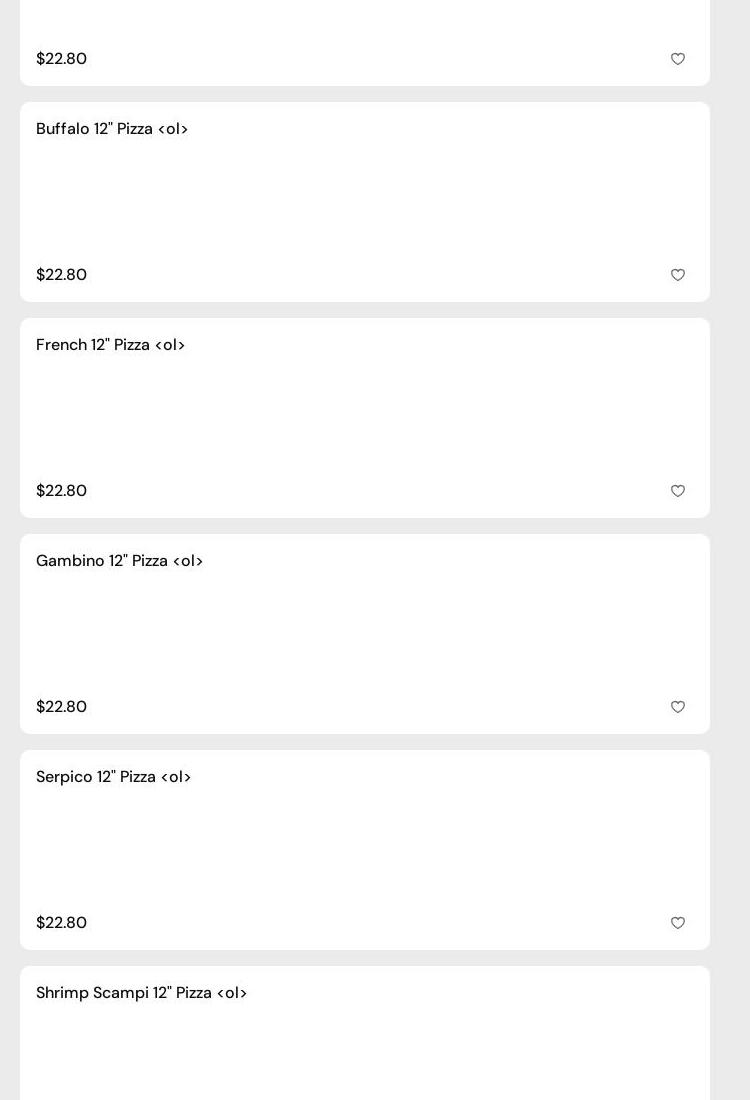750x1100 pixels.
Task: Tap the heart on French 12" Pizza
Action: [x=678, y=491]
